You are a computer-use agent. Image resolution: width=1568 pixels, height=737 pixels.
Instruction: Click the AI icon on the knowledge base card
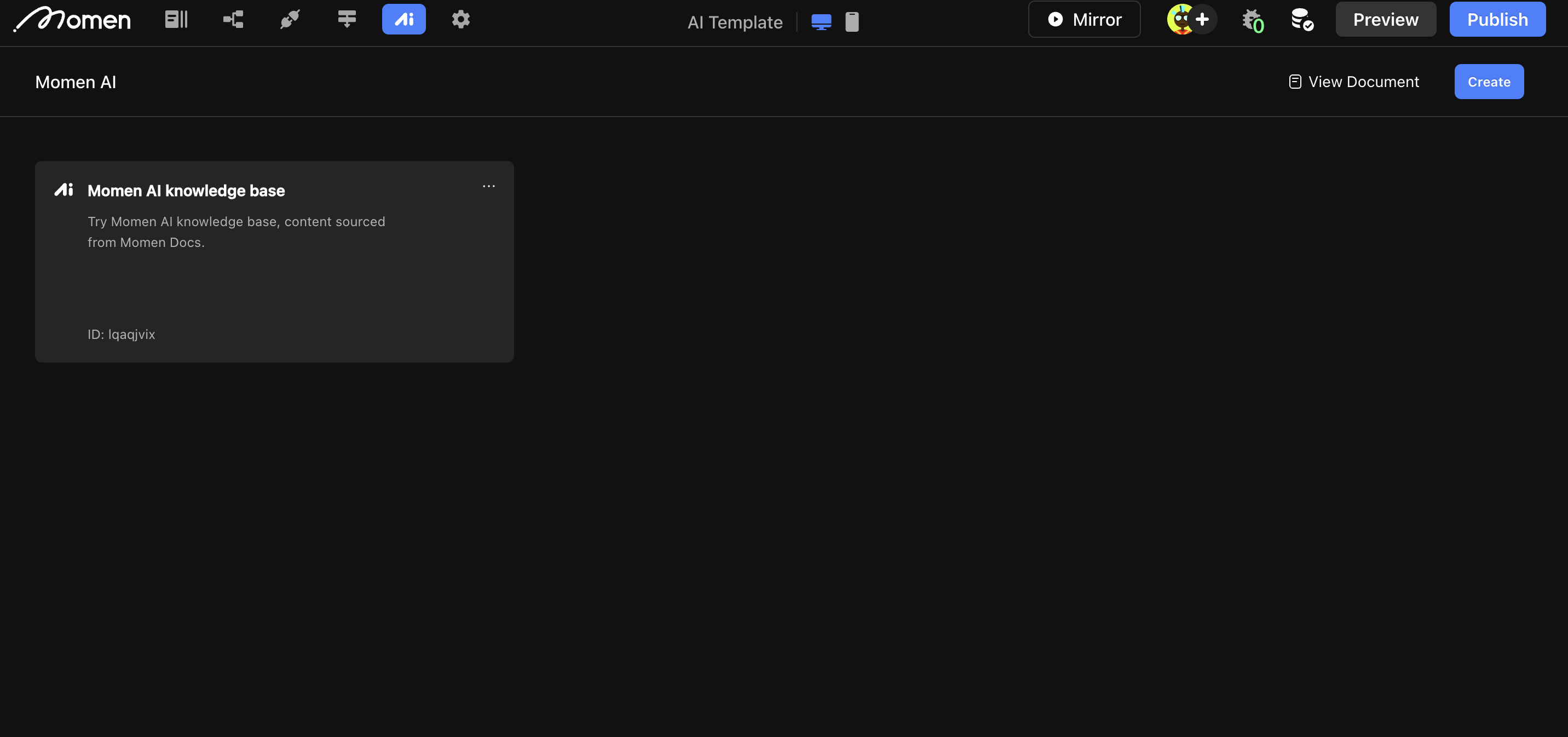click(64, 190)
